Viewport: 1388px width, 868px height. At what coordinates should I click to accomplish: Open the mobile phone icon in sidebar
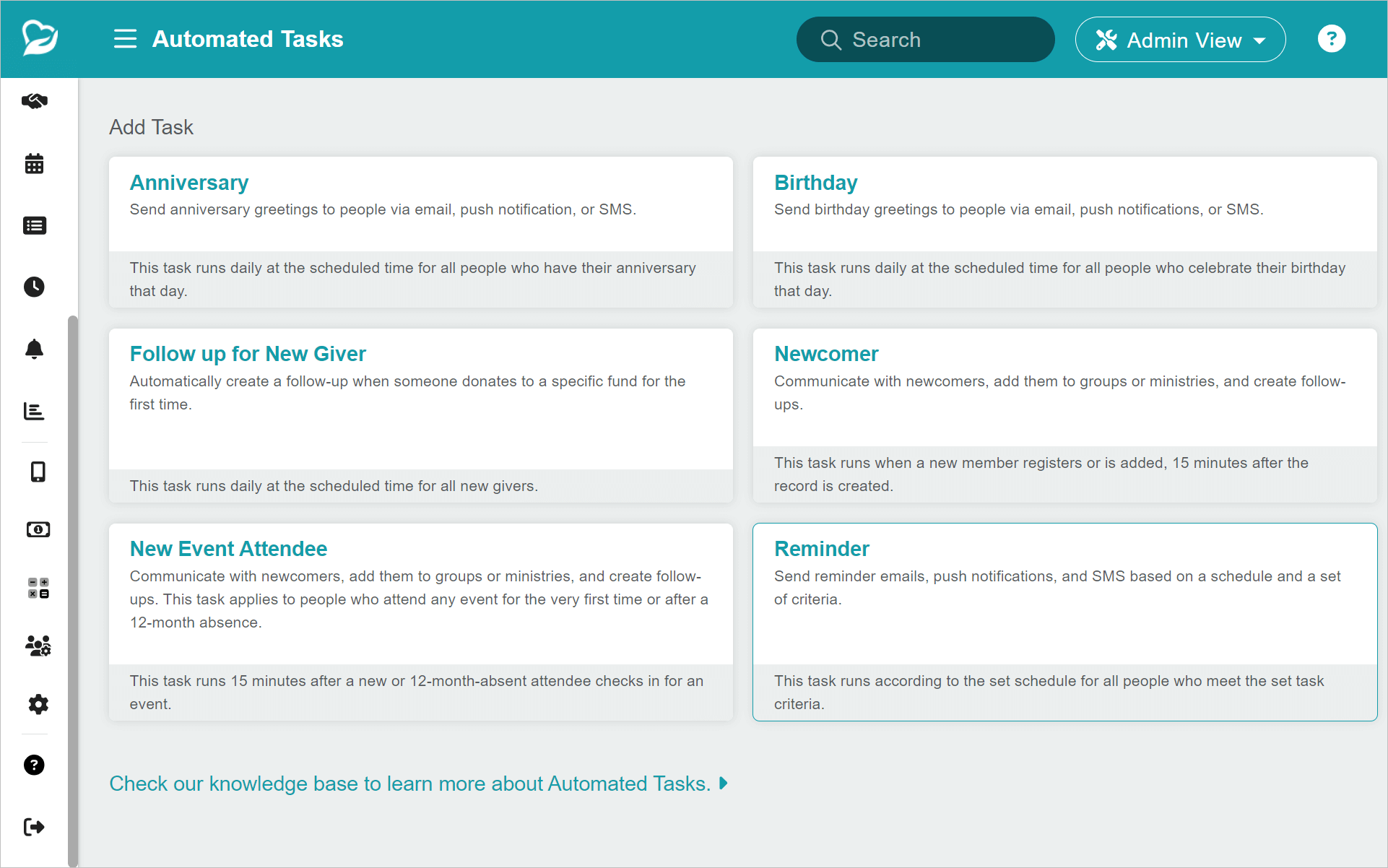[38, 472]
